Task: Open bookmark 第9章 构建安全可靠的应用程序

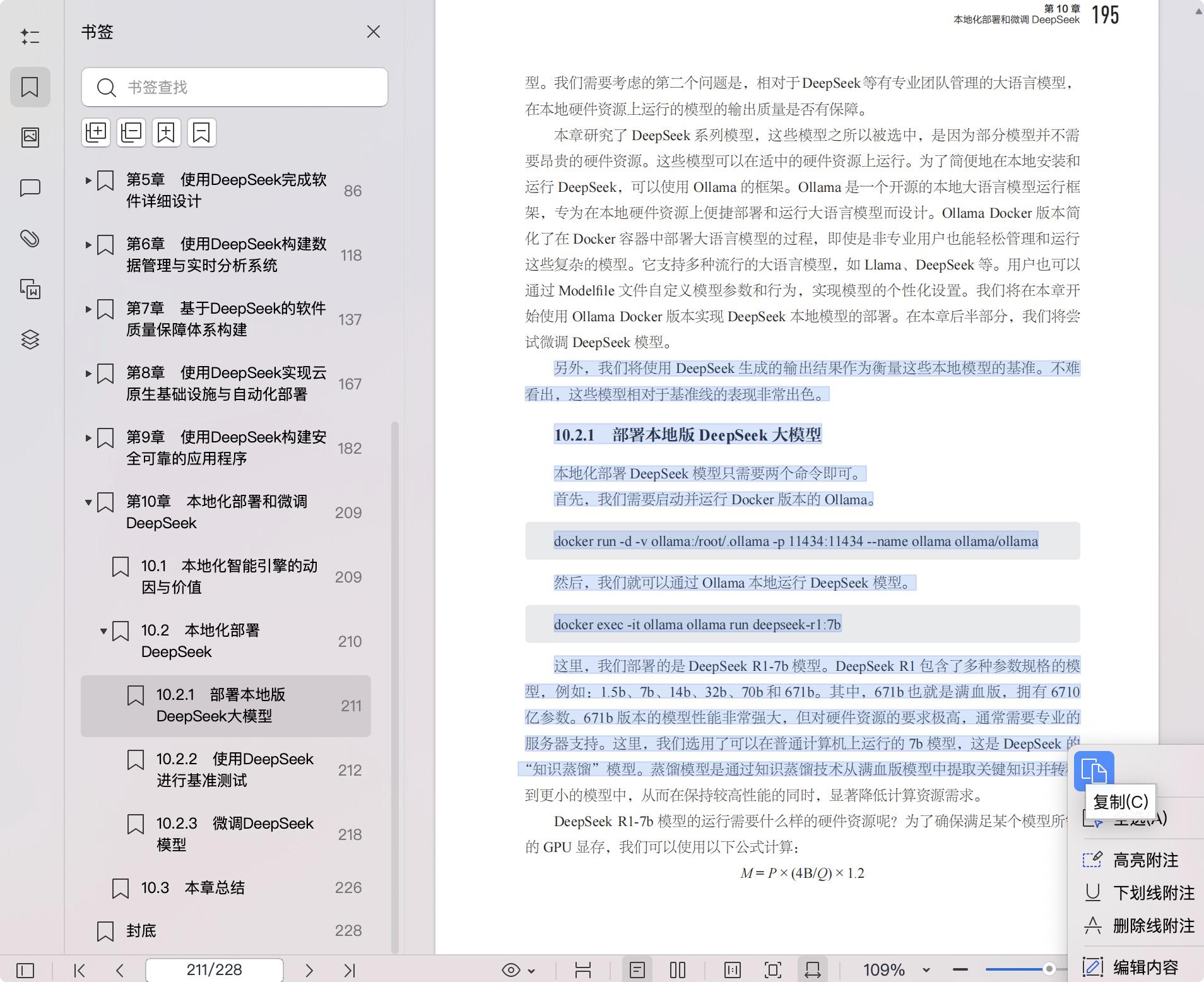Action: tap(226, 448)
